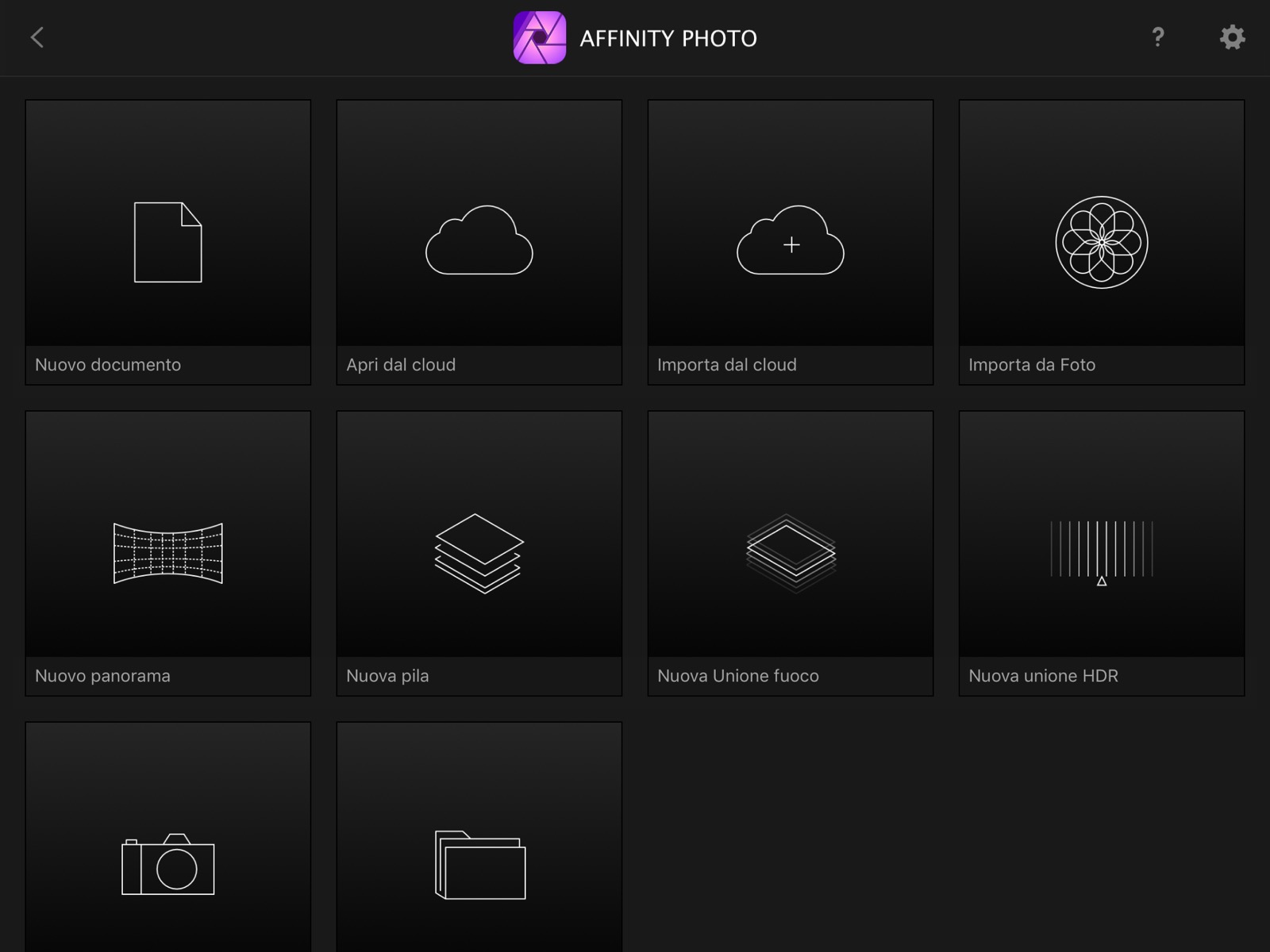
Task: Tap the focus merge icon for Nuova Unione fuoco
Action: [x=791, y=553]
